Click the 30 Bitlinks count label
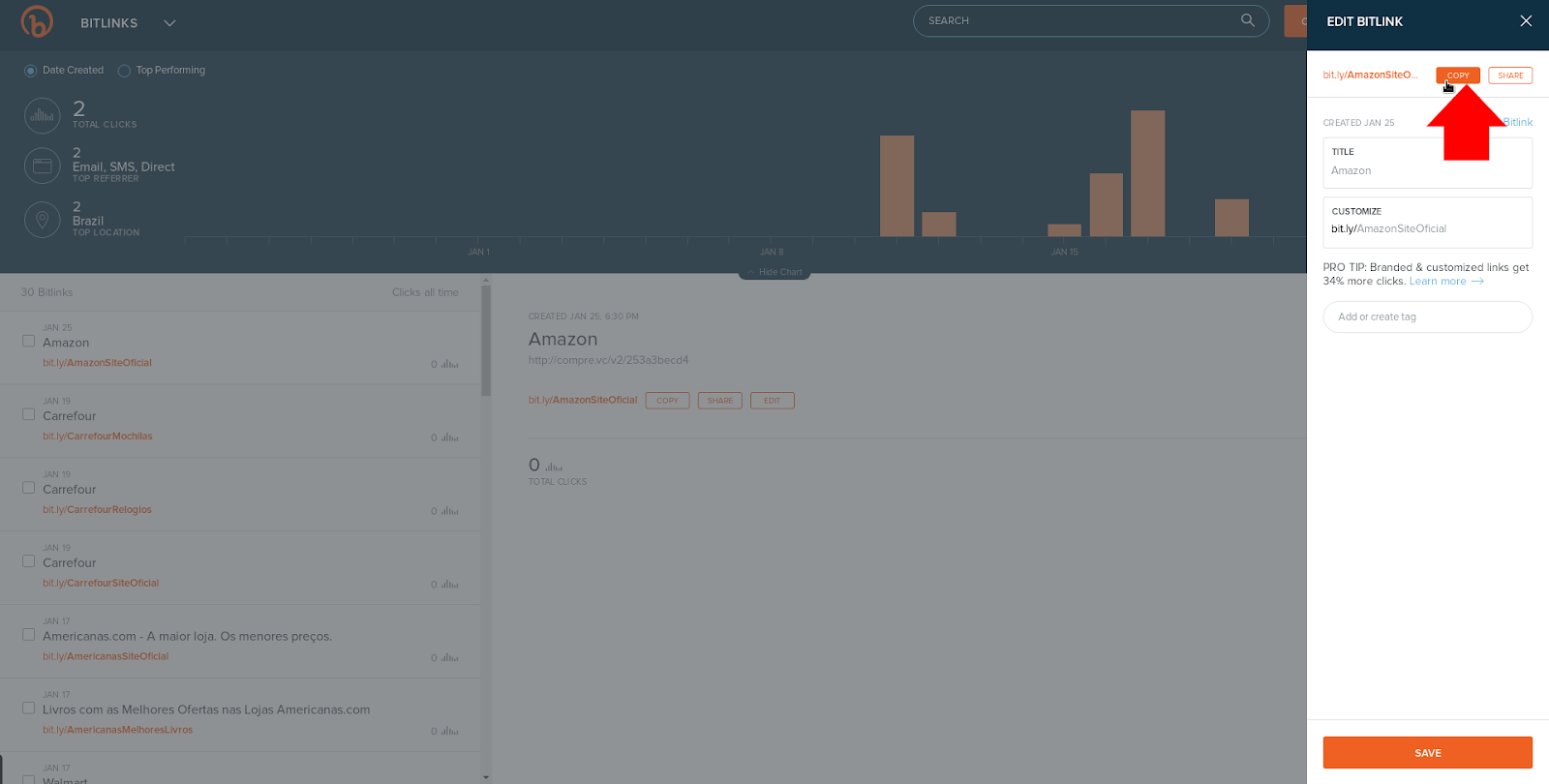 pos(46,292)
